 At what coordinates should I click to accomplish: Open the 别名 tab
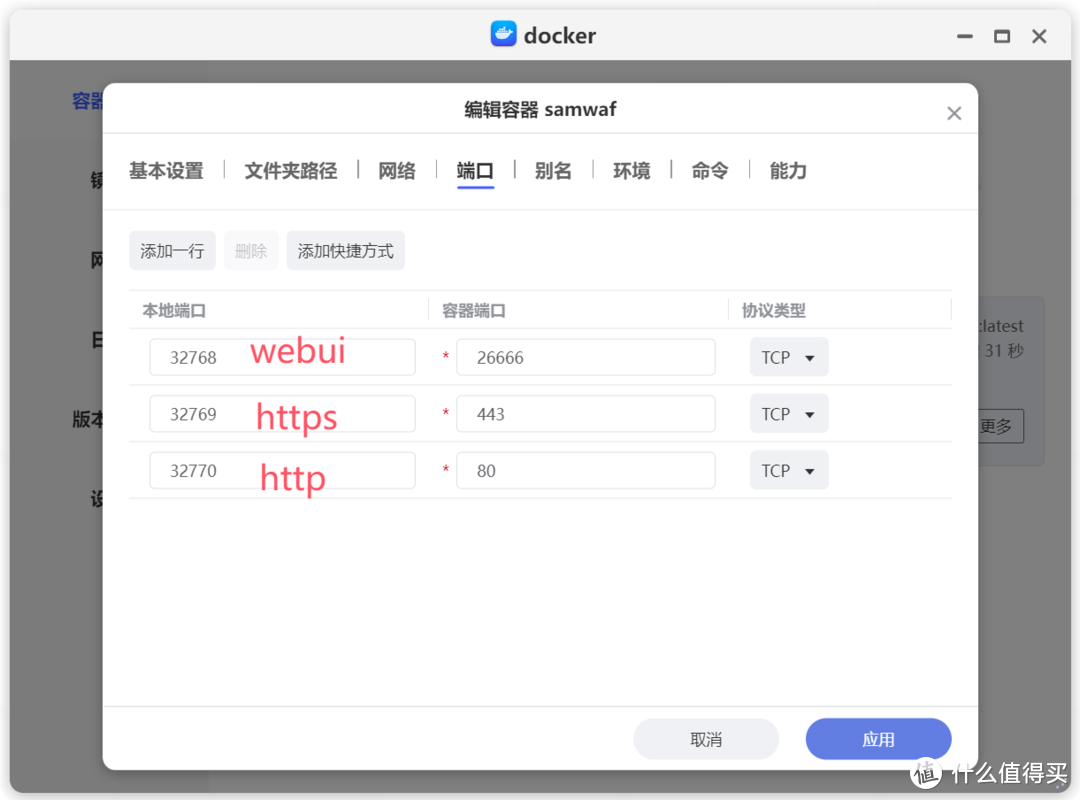(x=553, y=171)
